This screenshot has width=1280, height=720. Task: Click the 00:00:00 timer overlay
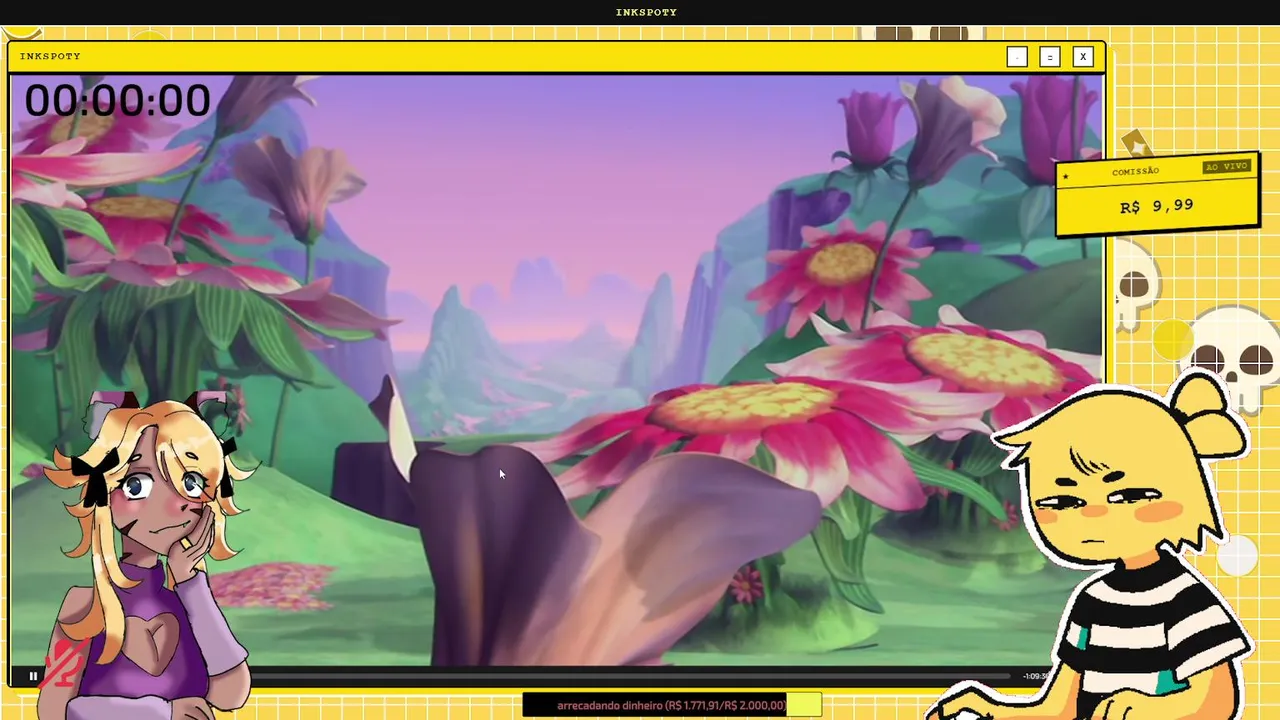(118, 101)
